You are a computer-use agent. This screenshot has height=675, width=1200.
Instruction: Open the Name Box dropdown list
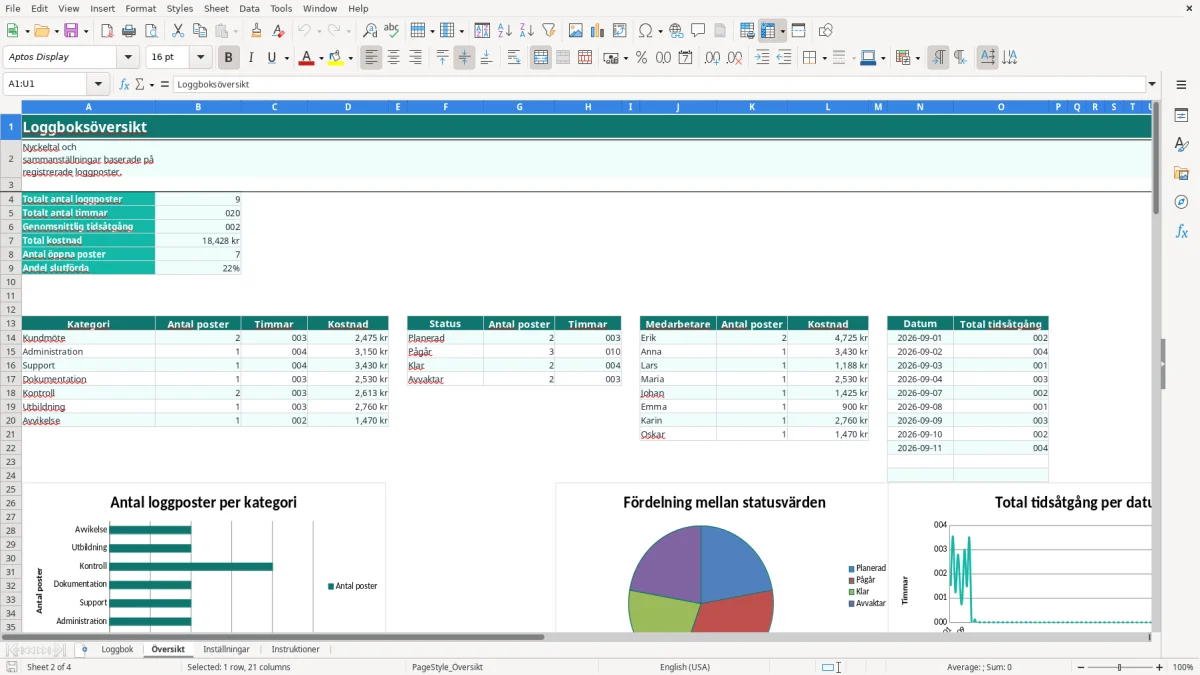(x=98, y=85)
